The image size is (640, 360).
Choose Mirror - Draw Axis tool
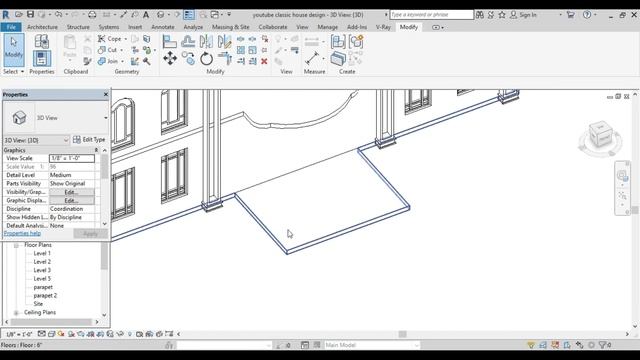[224, 42]
